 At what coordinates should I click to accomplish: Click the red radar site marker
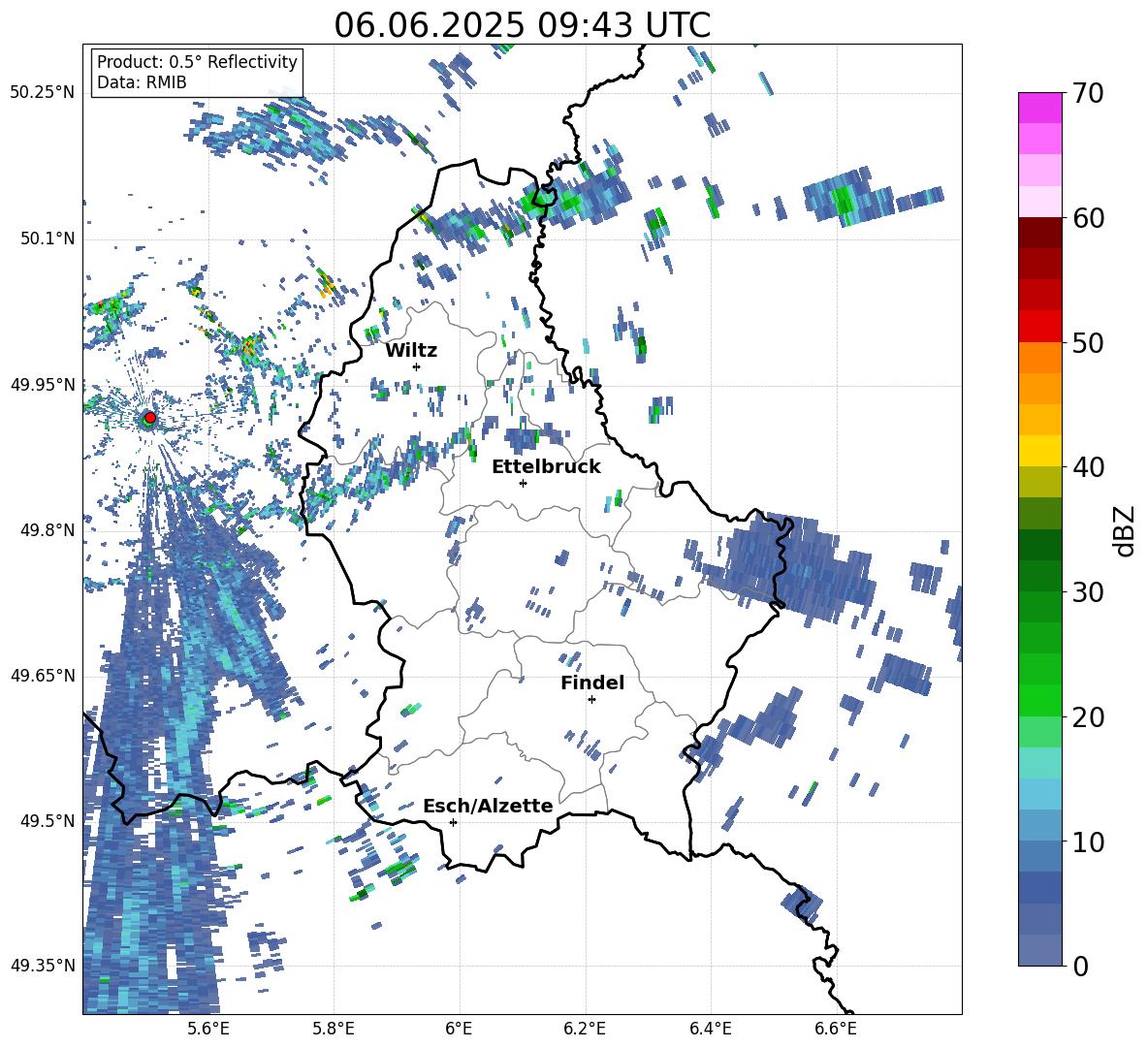(x=150, y=418)
